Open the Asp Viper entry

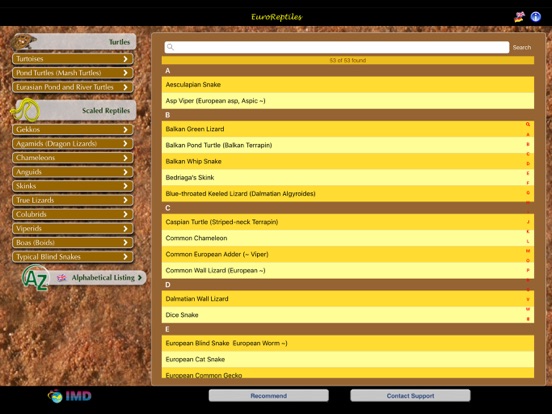348,101
